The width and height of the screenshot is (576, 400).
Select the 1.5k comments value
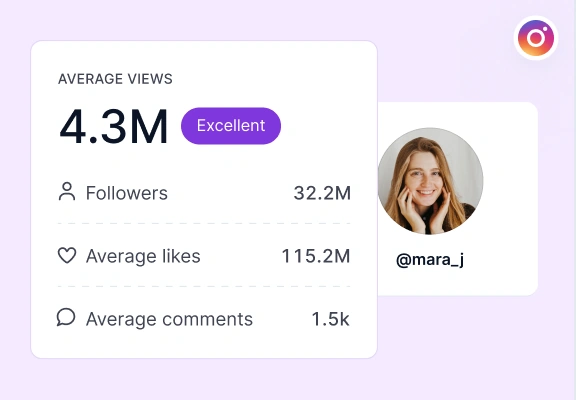pyautogui.click(x=331, y=319)
